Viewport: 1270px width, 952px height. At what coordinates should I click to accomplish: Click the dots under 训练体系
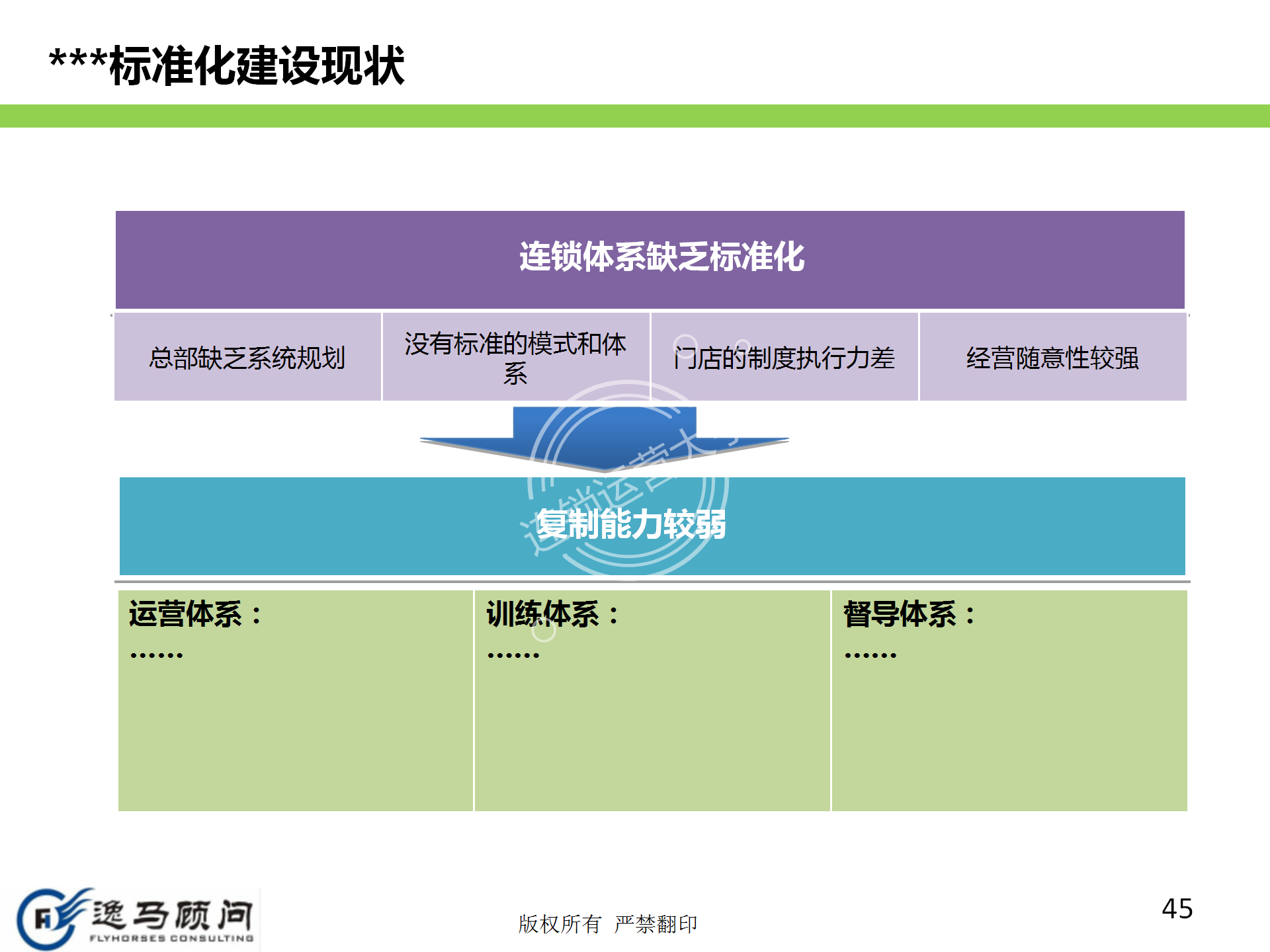(x=513, y=655)
